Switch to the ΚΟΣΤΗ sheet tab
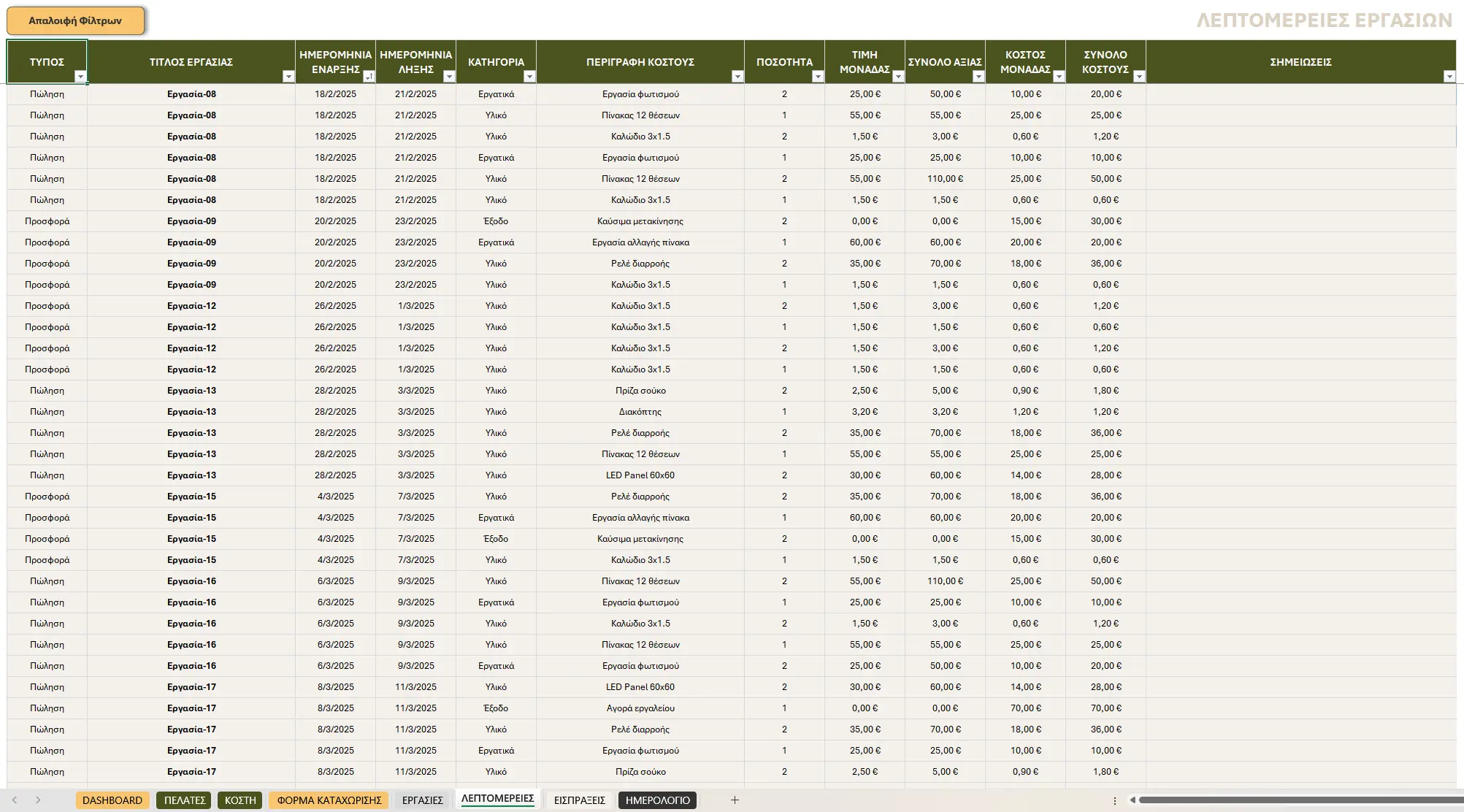Viewport: 1464px width, 812px height. [x=240, y=800]
